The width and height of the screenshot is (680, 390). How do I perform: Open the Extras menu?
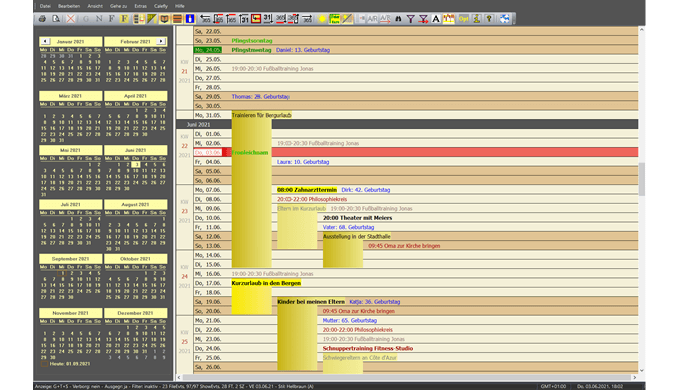coord(141,6)
